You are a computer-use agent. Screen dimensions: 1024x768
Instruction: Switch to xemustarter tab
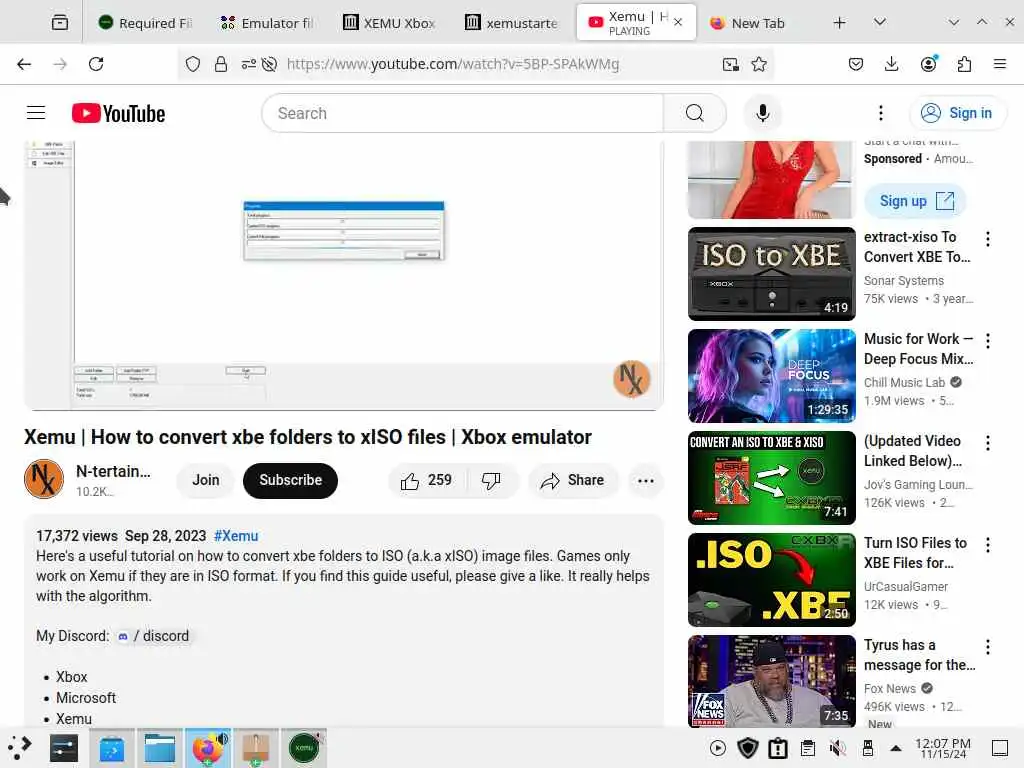512,23
